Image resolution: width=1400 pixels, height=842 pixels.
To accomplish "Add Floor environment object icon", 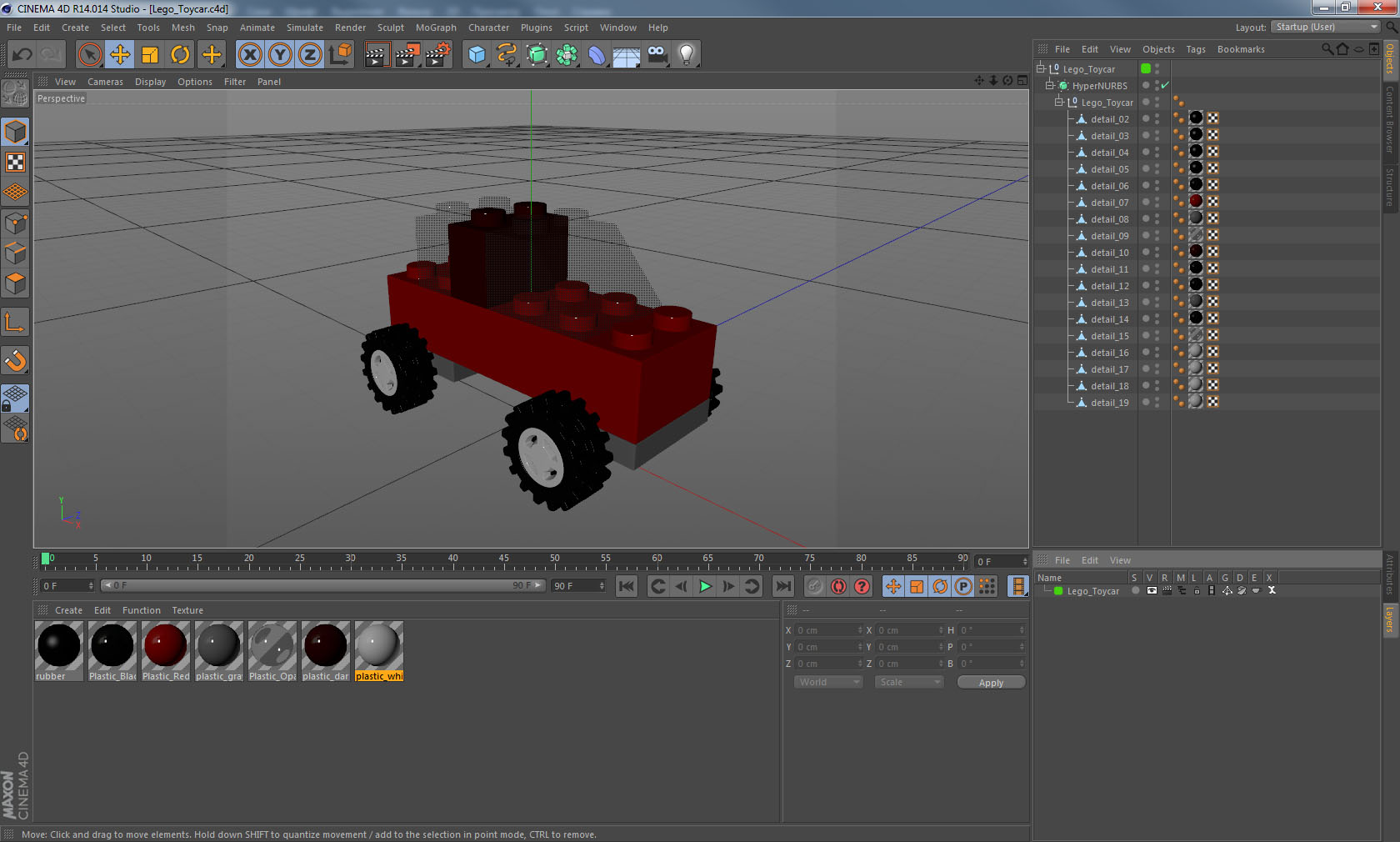I will pos(627,55).
